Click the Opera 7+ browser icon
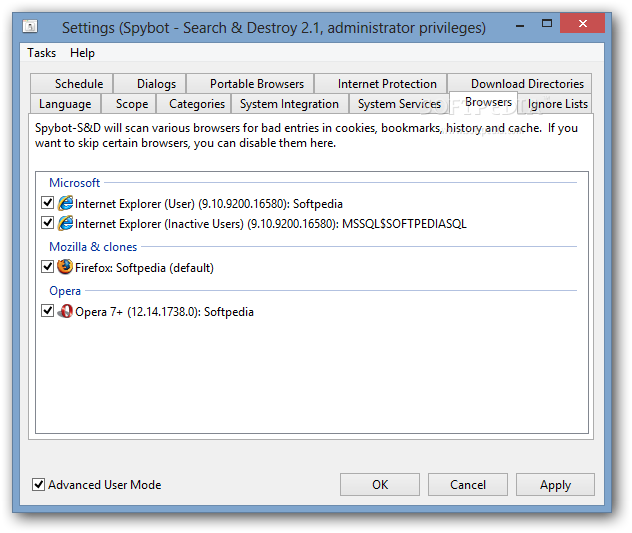 (65, 311)
